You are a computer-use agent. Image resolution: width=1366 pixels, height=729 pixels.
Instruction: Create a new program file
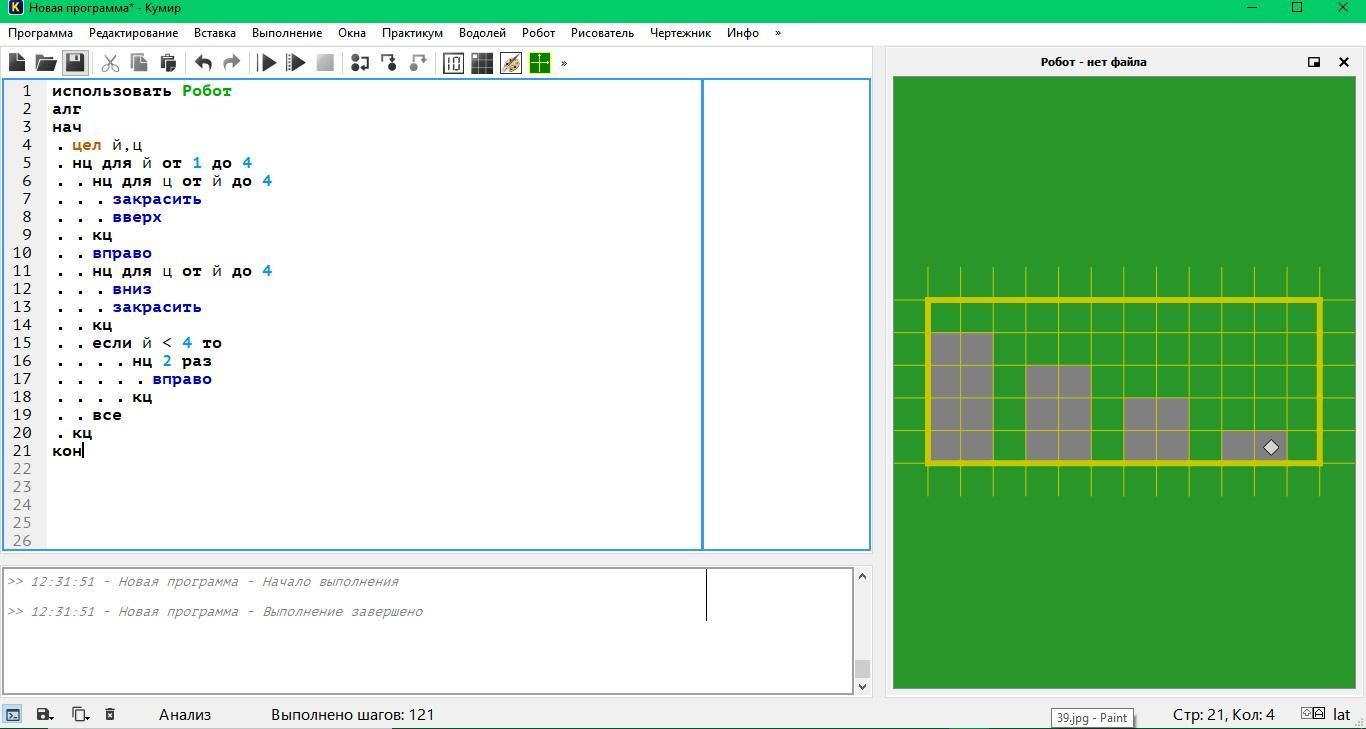click(x=17, y=63)
